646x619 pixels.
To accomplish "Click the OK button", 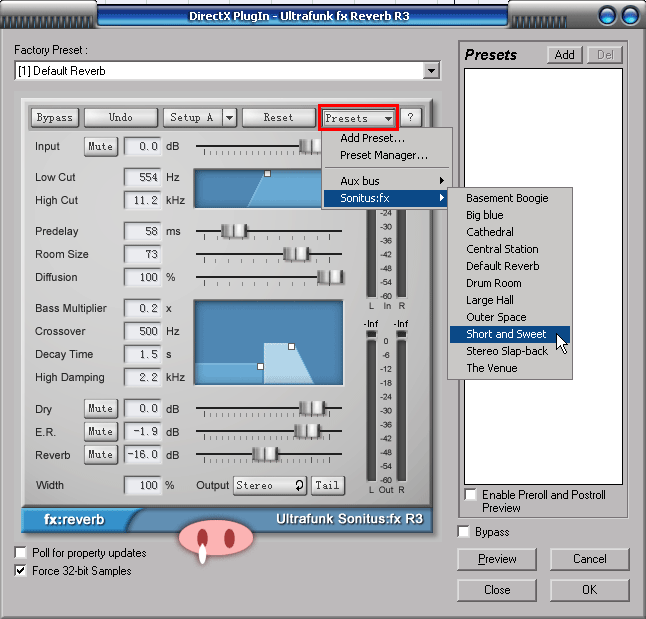I will pos(590,590).
